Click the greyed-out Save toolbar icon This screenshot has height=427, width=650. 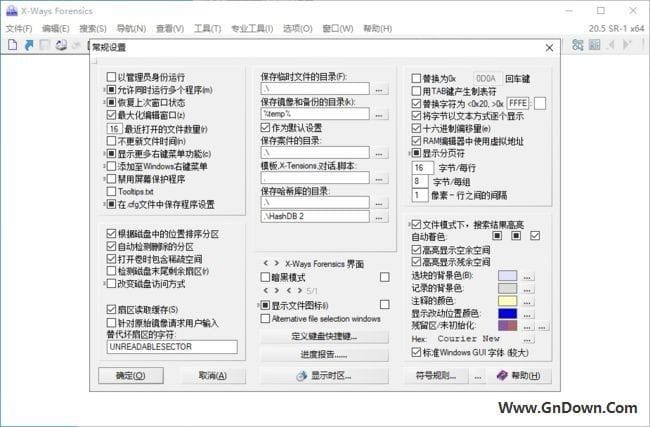45,45
